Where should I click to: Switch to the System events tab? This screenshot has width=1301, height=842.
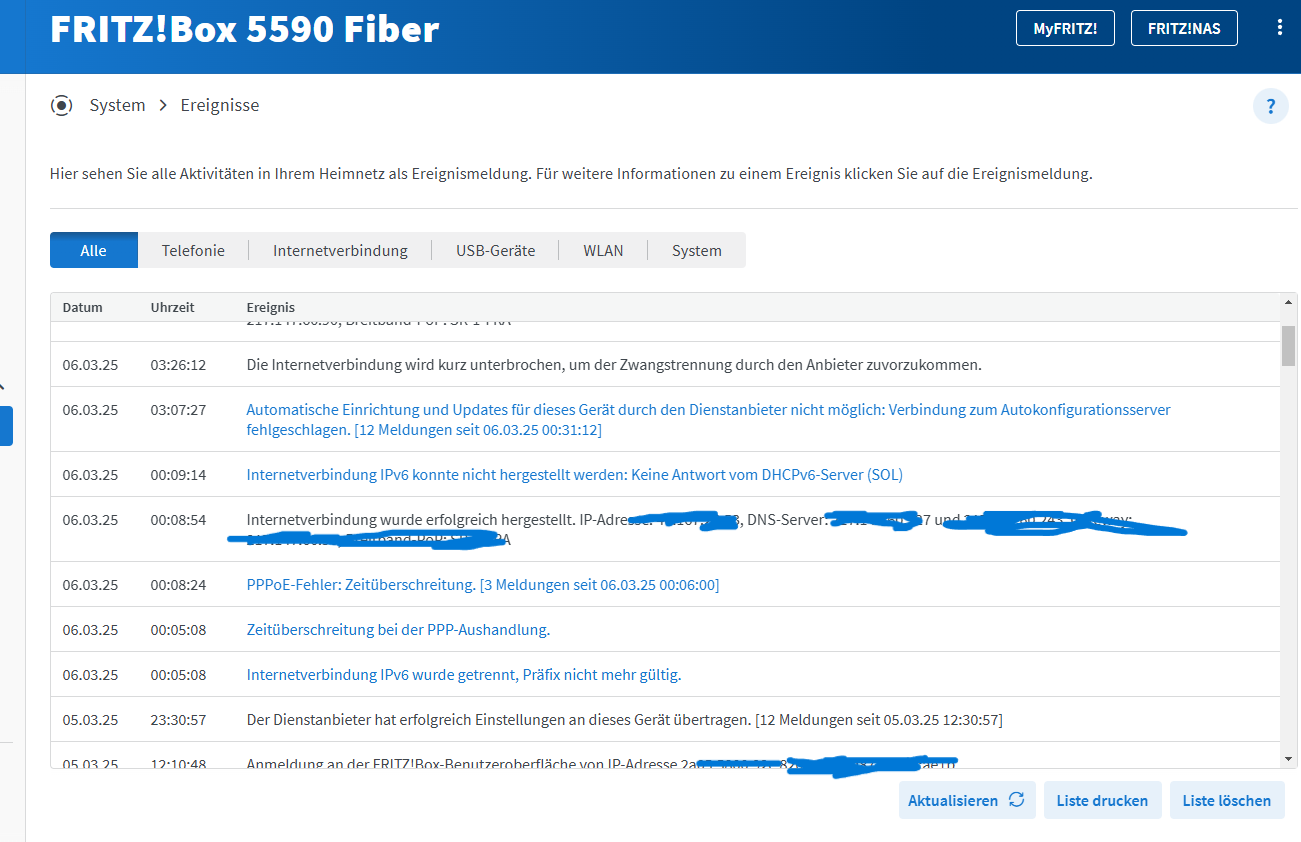point(697,250)
